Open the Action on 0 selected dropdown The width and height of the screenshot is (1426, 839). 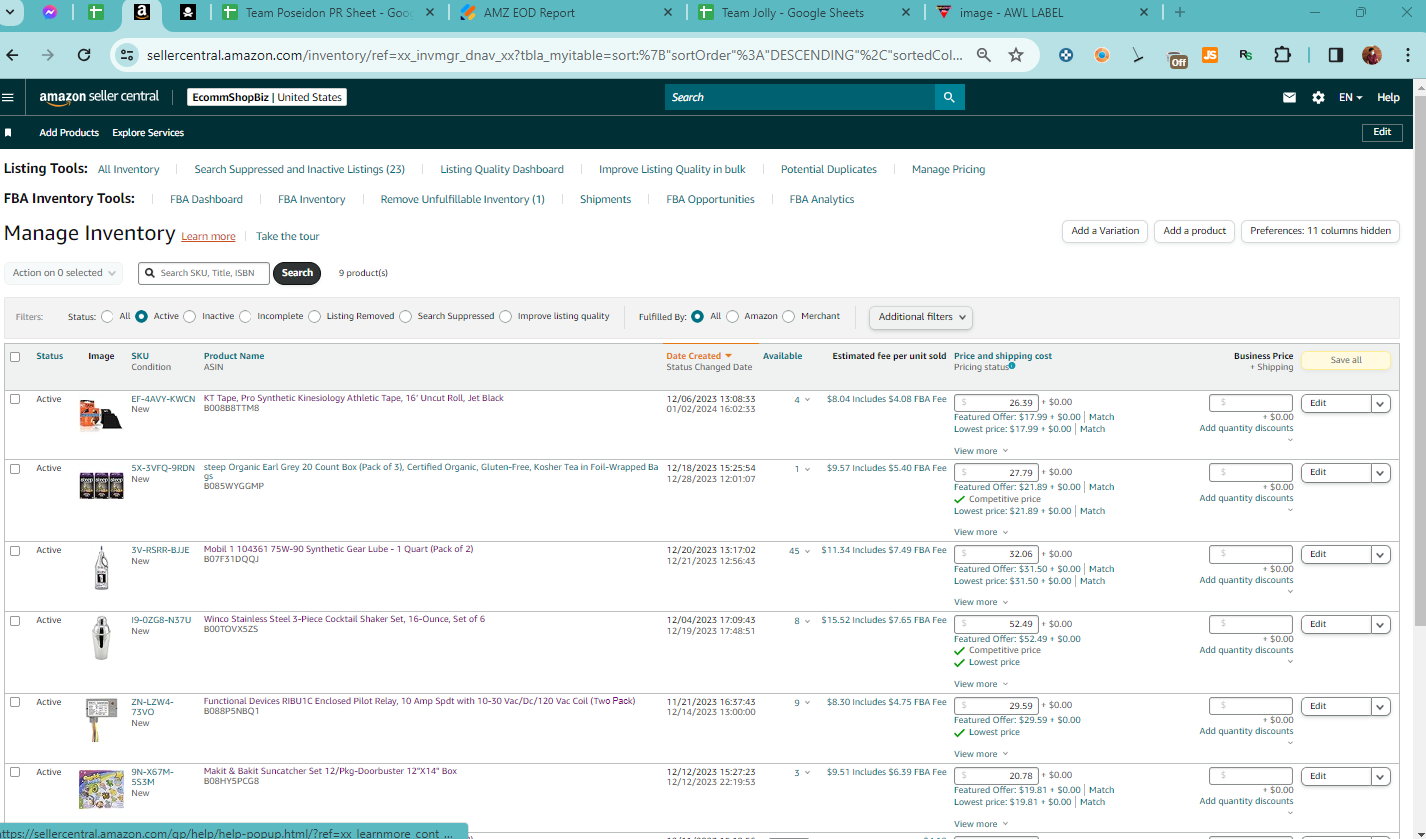[64, 273]
